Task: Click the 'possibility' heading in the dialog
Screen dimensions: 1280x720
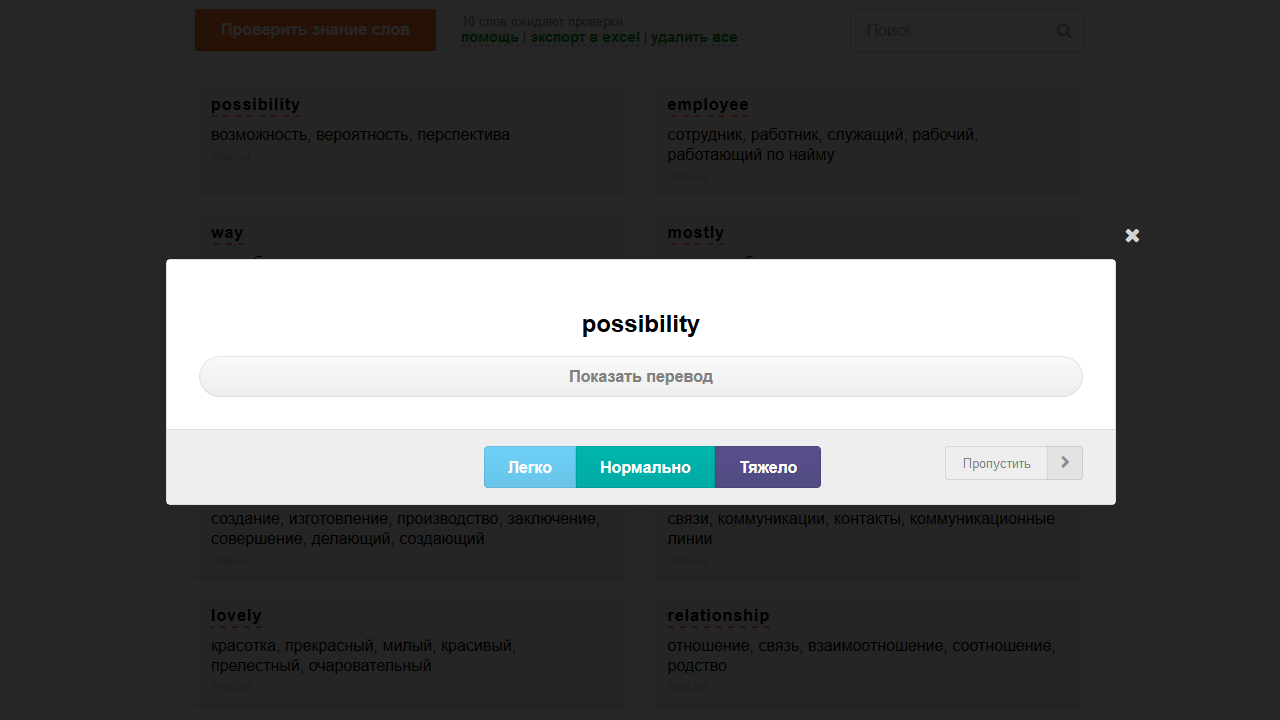Action: pyautogui.click(x=641, y=325)
